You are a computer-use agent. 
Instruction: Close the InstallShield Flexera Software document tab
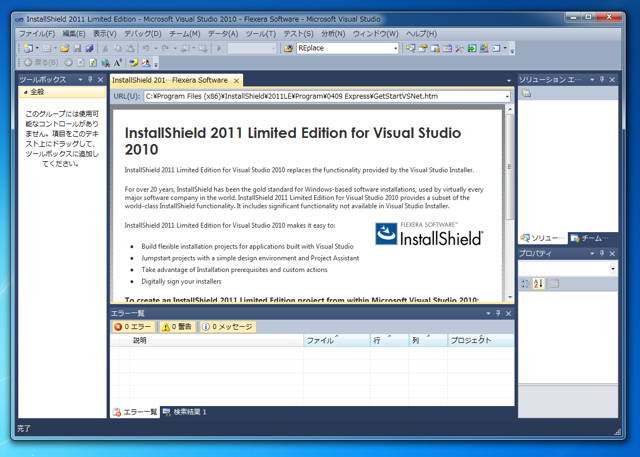point(236,81)
